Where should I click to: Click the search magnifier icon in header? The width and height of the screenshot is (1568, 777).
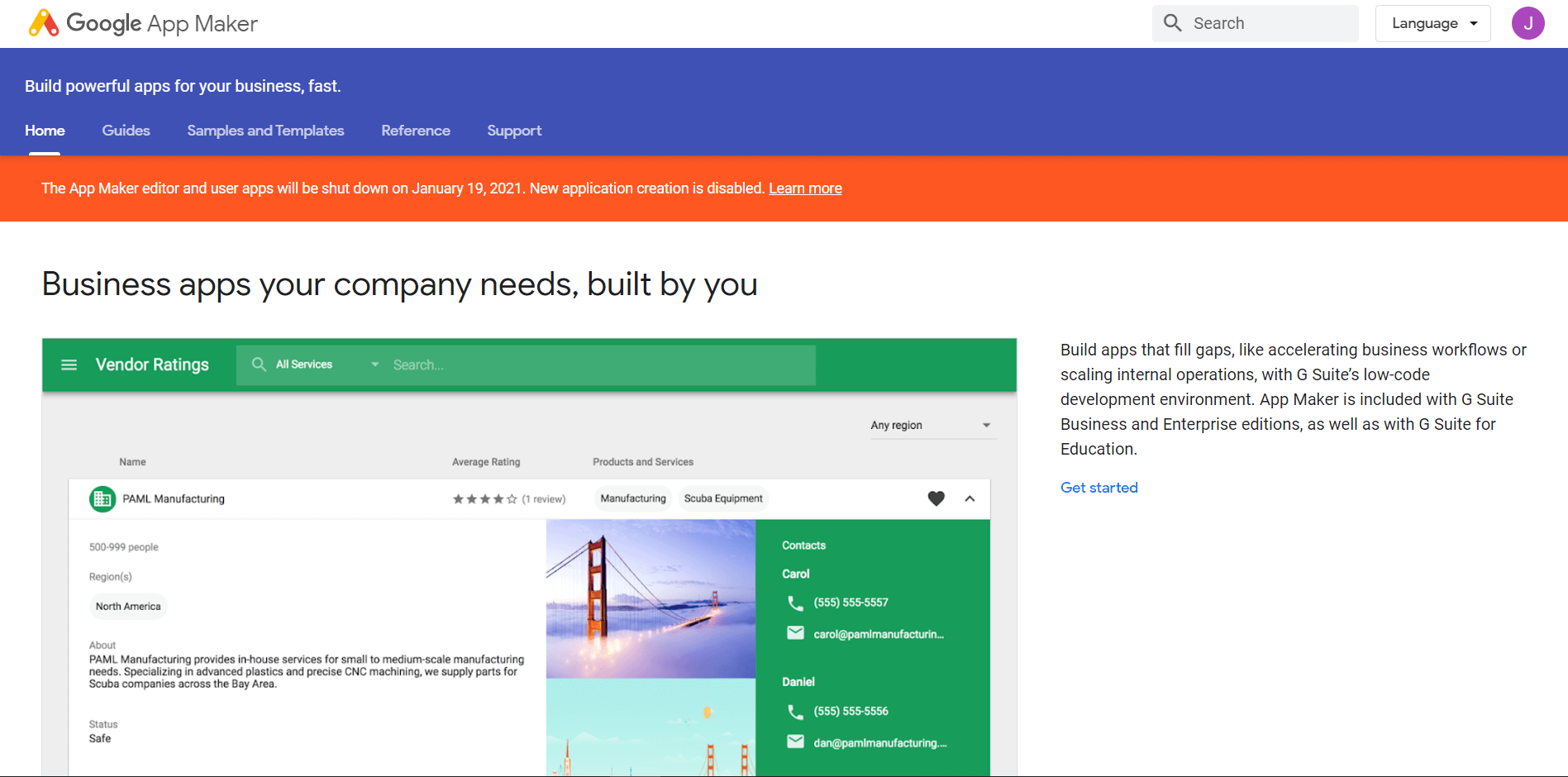(1172, 23)
